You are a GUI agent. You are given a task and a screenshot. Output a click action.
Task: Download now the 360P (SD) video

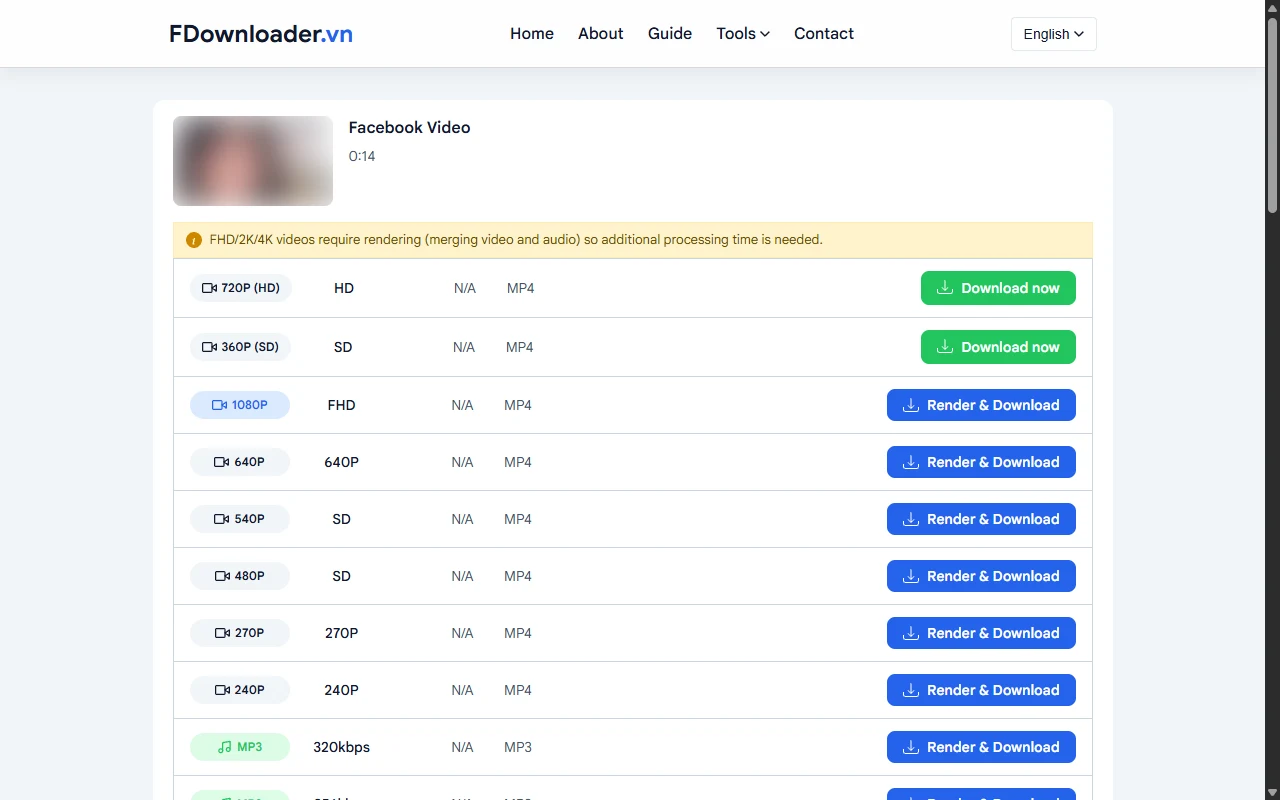click(998, 347)
